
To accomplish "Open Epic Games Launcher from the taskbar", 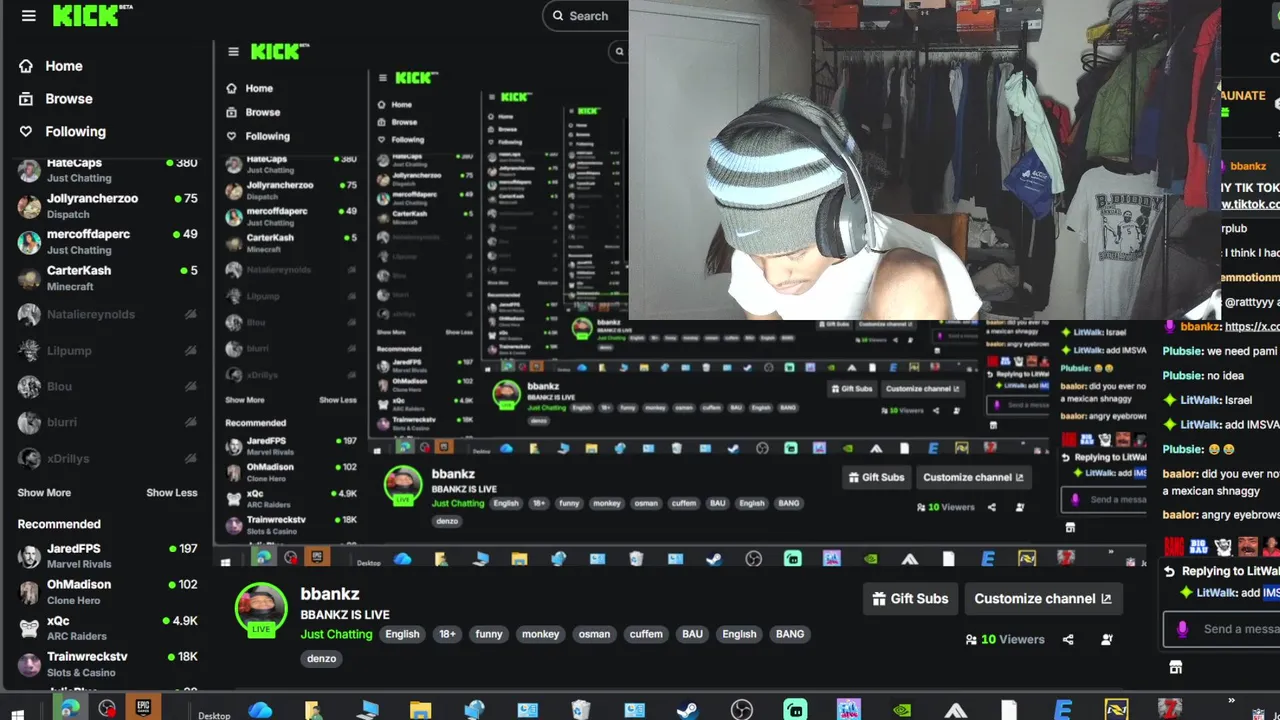I will click(x=144, y=709).
